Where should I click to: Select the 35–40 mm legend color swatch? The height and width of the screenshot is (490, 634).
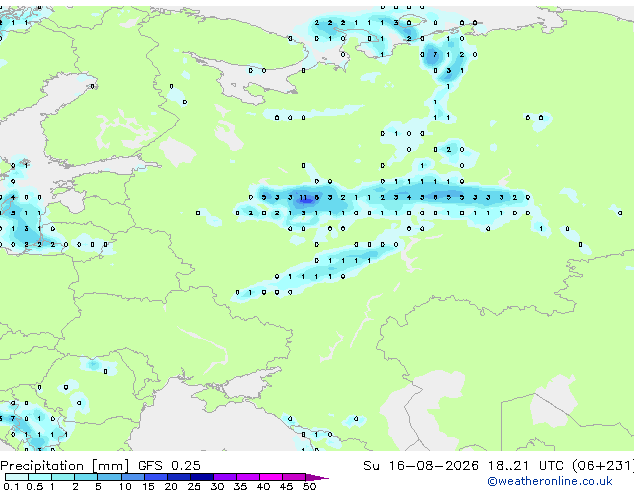pyautogui.click(x=247, y=477)
